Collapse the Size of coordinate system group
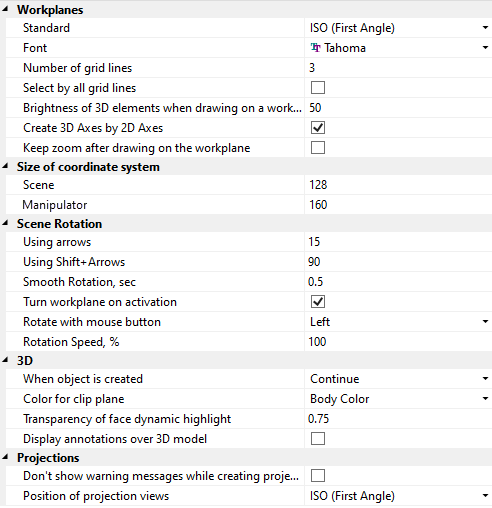Viewport: 492px width, 508px height. [x=5, y=166]
